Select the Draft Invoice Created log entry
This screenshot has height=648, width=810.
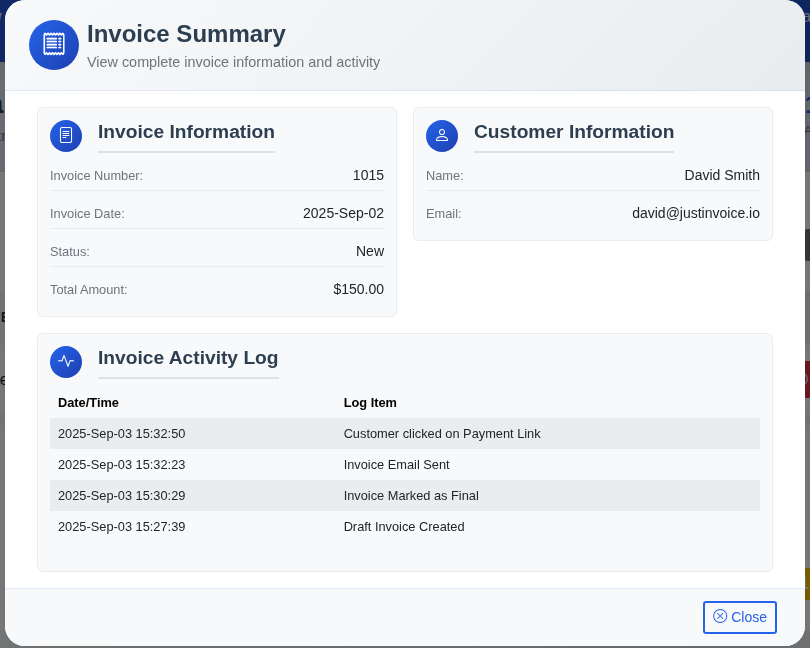point(404,527)
